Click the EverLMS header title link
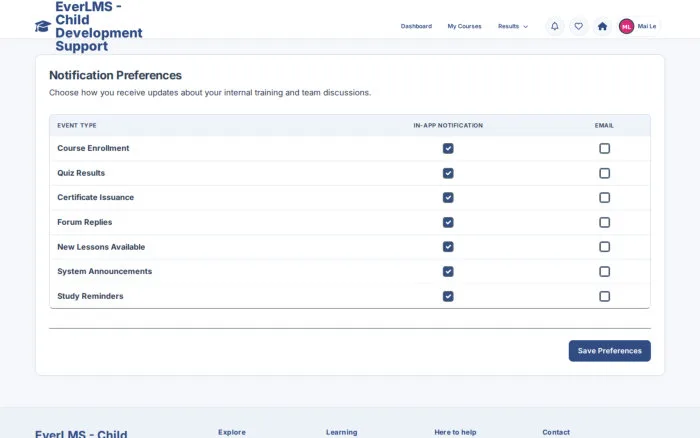Screen dimensions: 700x438 (99, 26)
